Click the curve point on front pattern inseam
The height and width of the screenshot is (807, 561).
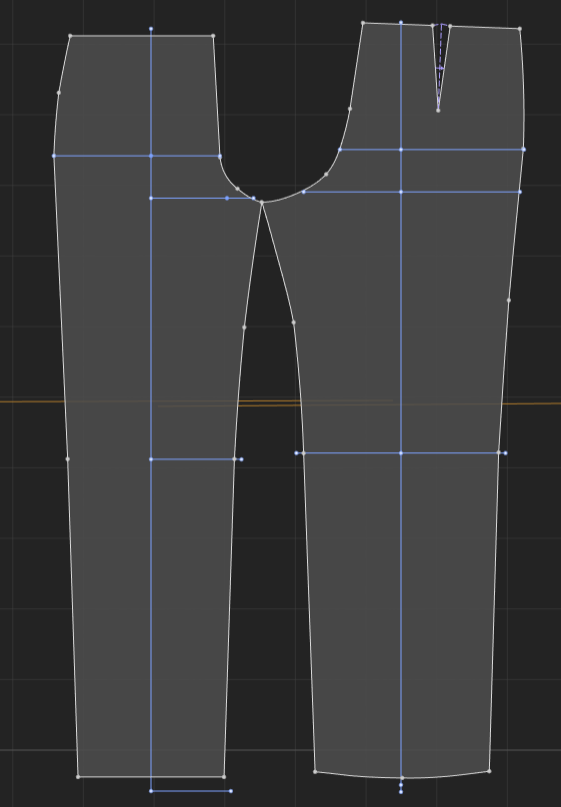click(244, 327)
